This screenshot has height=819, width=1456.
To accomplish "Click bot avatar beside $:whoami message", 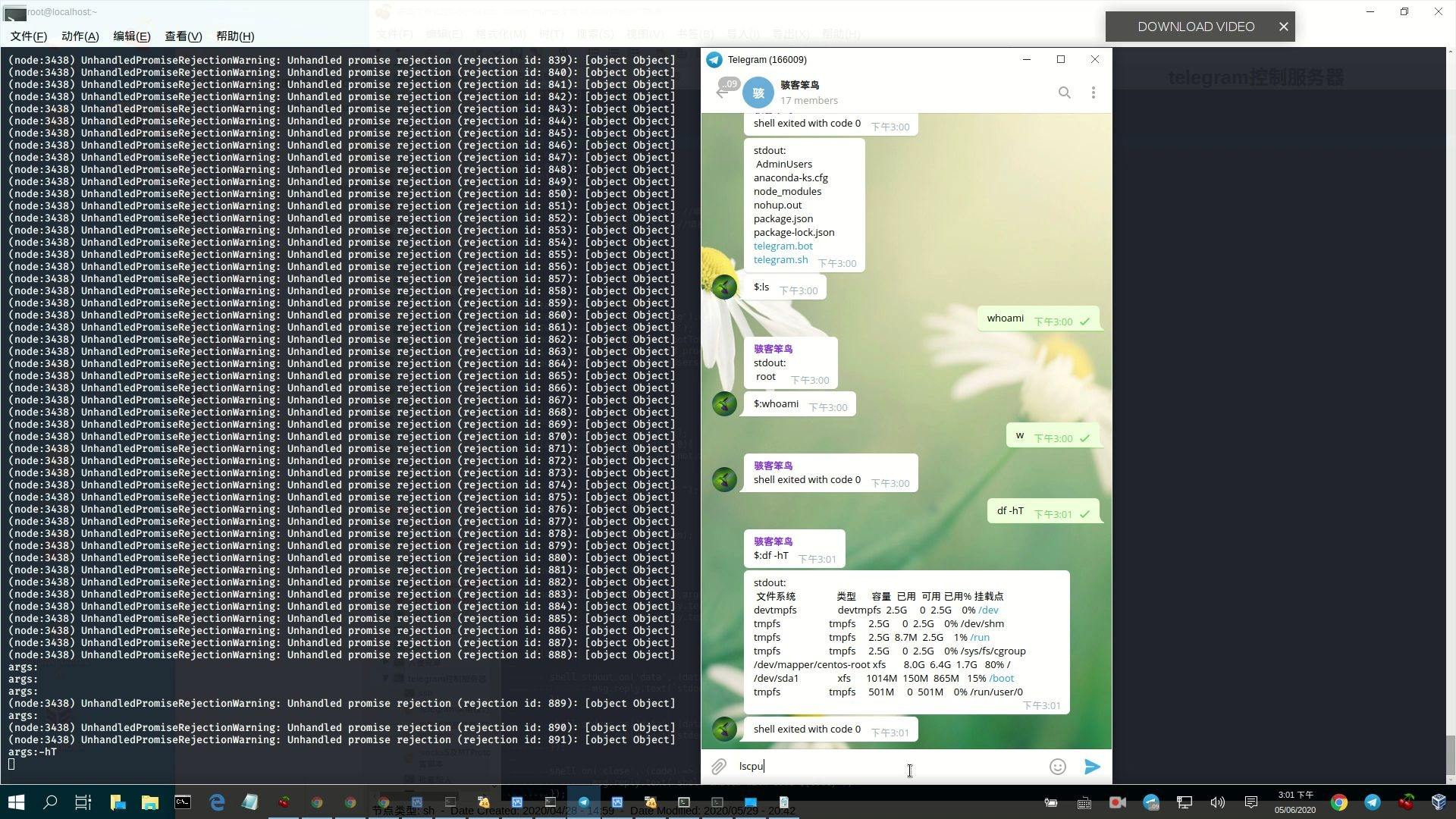I will (x=724, y=403).
